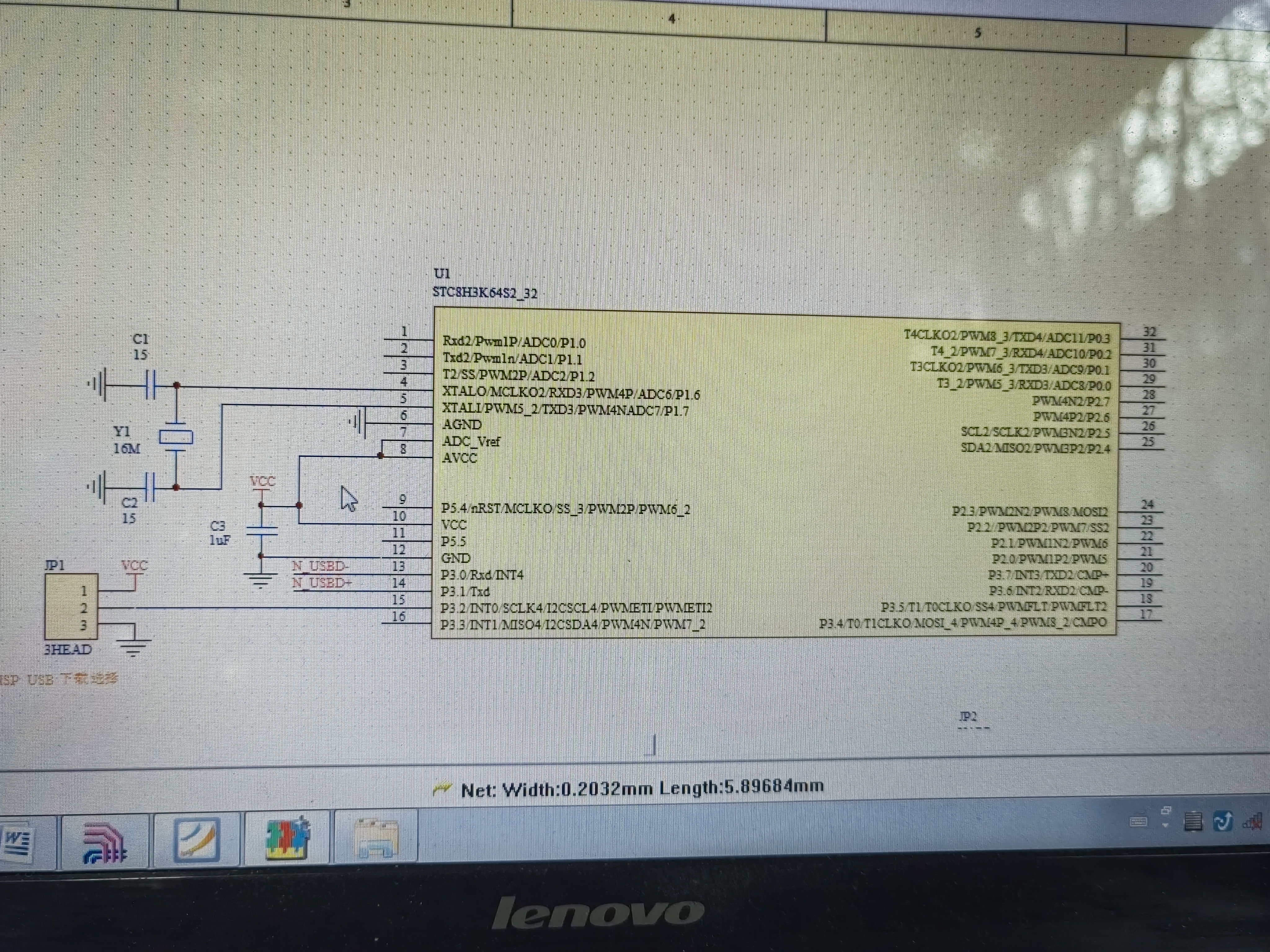Image resolution: width=1270 pixels, height=952 pixels.
Task: Select capacitor C1 symbol
Action: [x=150, y=385]
